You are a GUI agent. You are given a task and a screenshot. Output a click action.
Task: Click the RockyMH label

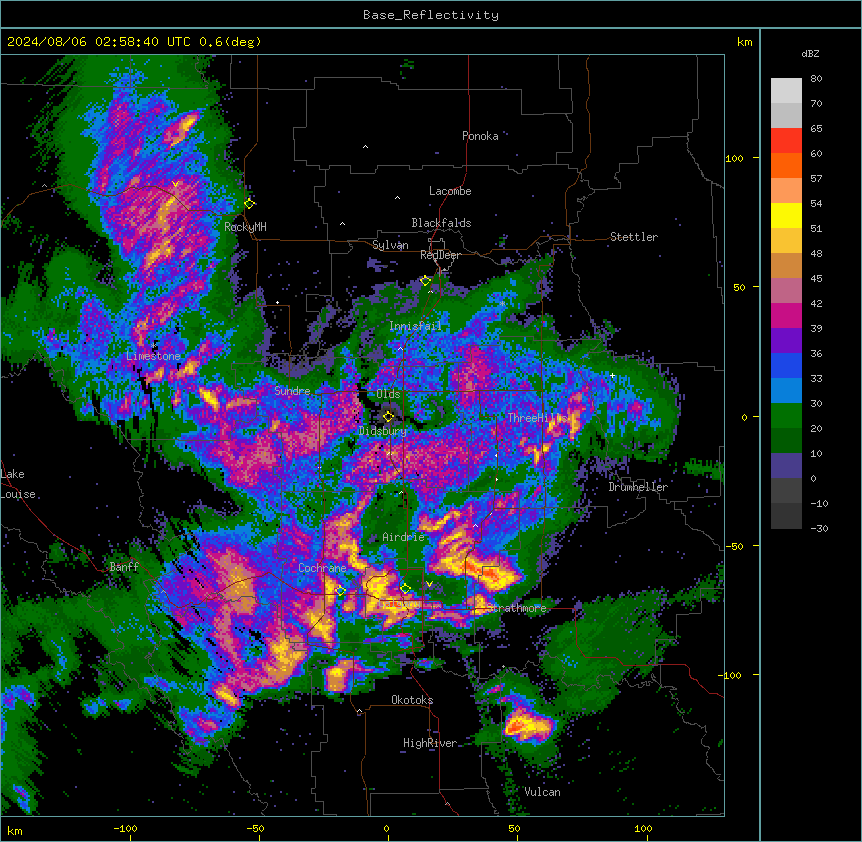pos(245,227)
